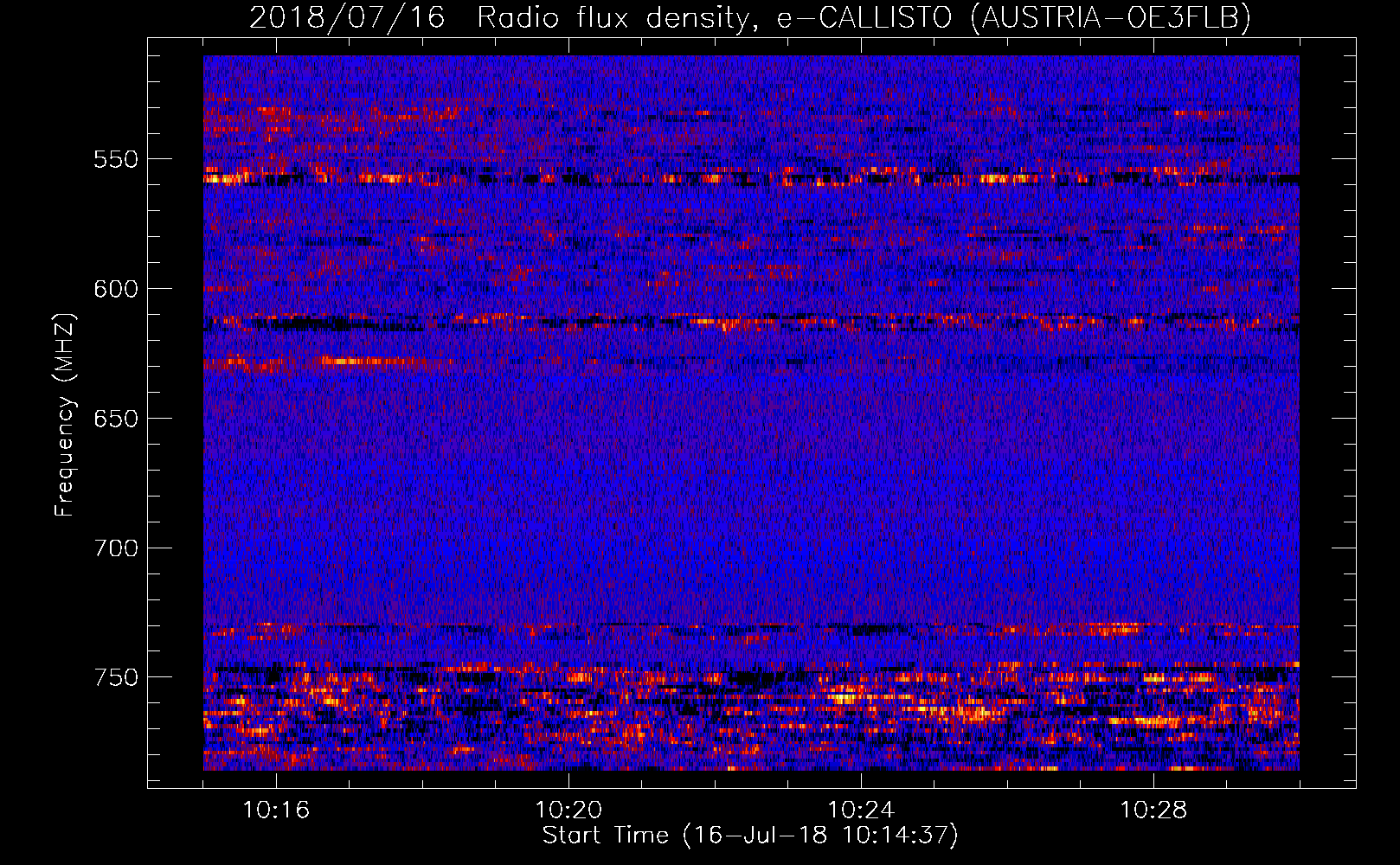Click the 600 frequency axis label
This screenshot has height=865, width=1400.
[116, 289]
